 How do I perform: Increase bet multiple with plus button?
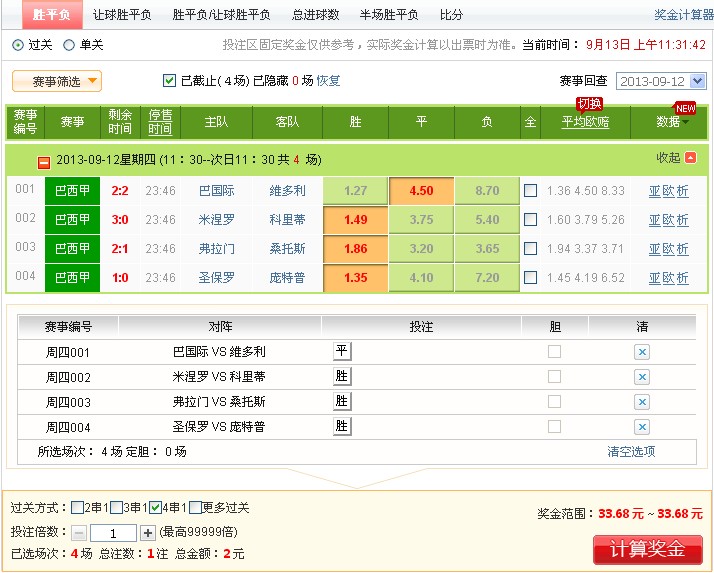[x=148, y=533]
